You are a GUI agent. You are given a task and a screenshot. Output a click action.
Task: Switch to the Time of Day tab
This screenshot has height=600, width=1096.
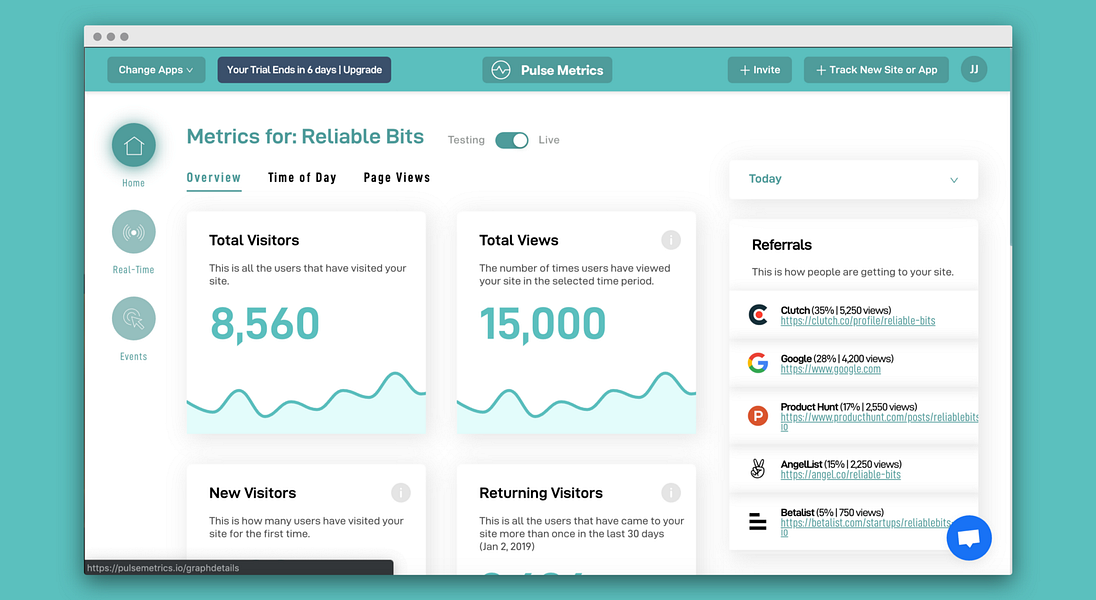(x=302, y=177)
